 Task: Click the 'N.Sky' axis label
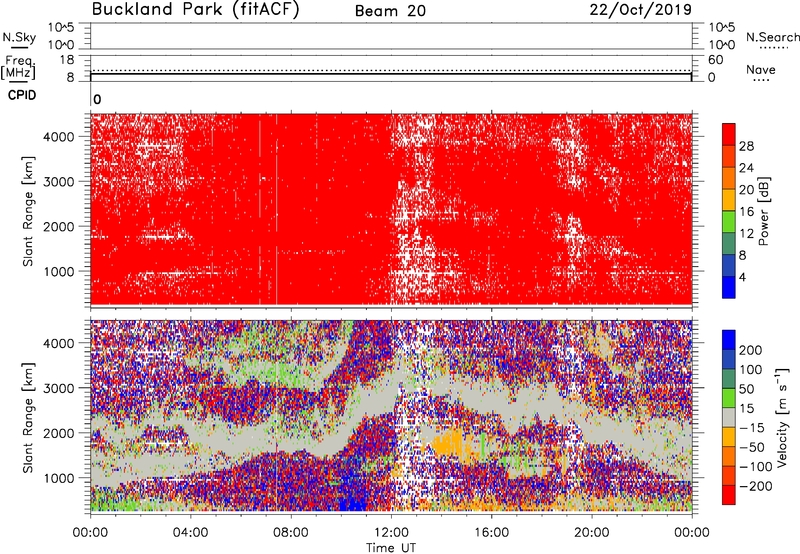pyautogui.click(x=19, y=37)
